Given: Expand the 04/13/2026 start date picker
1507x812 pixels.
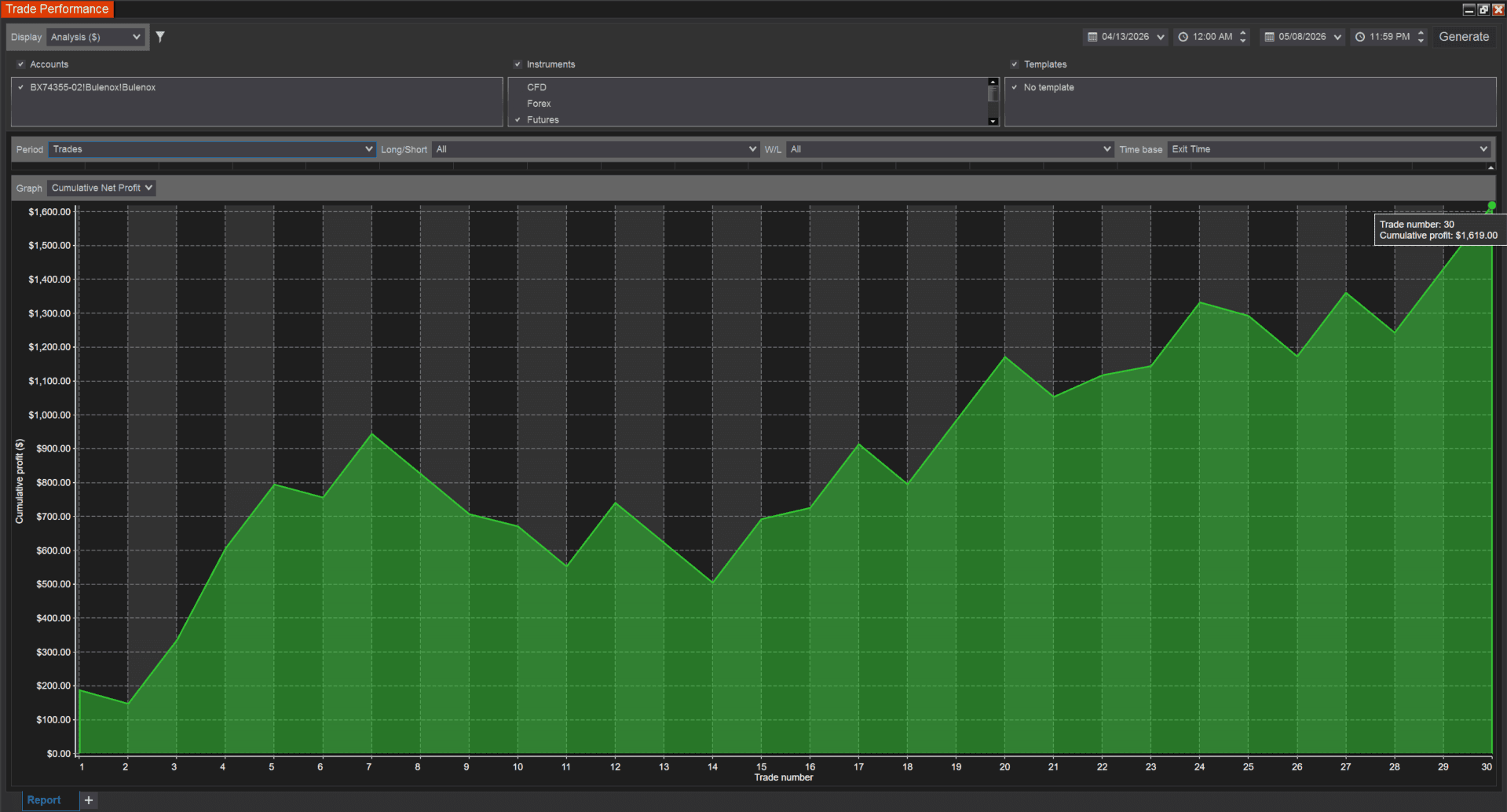Looking at the screenshot, I should [x=1161, y=37].
